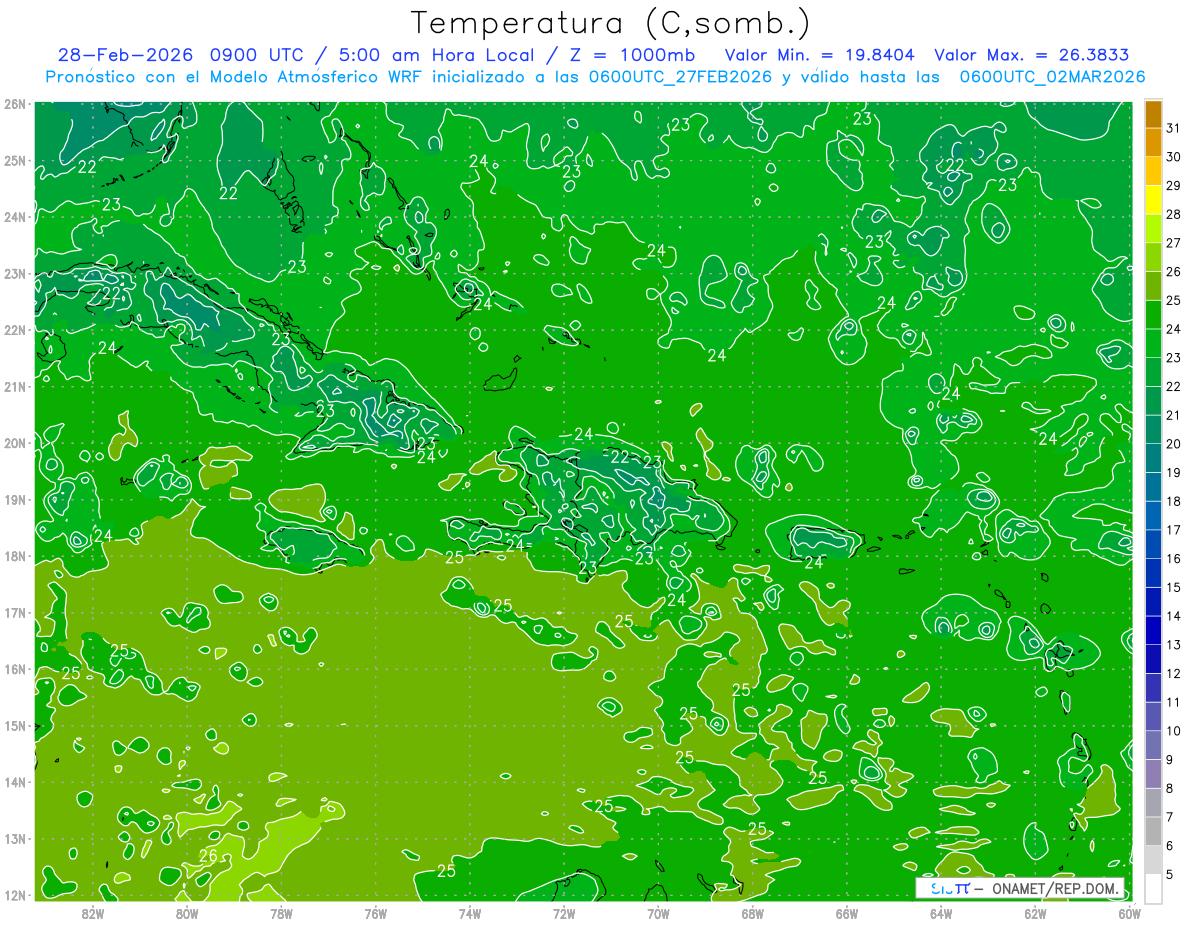Click the 76W longitude axis label

tap(375, 913)
